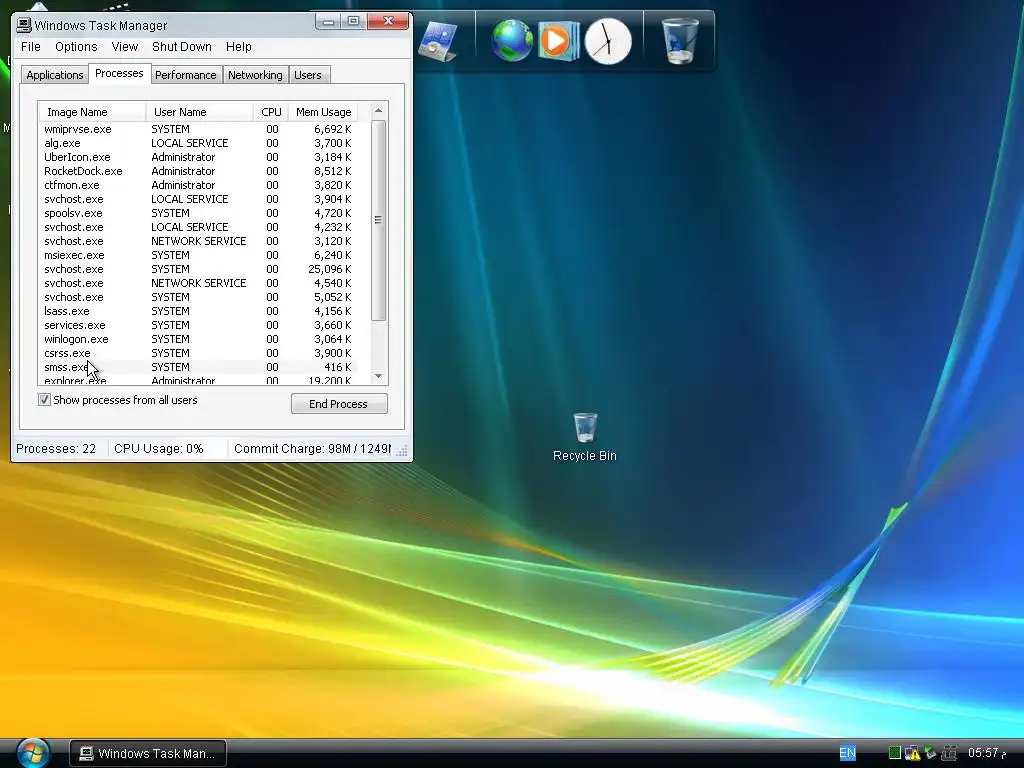Select the msiexec.exe process row
The image size is (1024, 768).
click(199, 255)
